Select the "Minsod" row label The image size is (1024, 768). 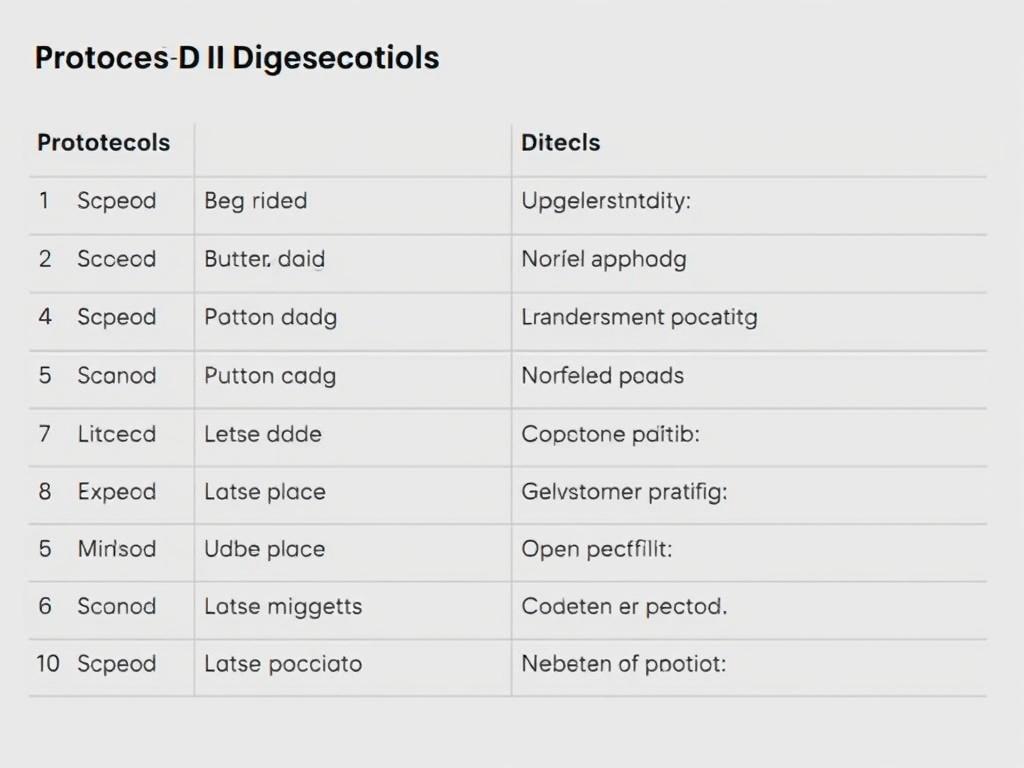[x=116, y=549]
